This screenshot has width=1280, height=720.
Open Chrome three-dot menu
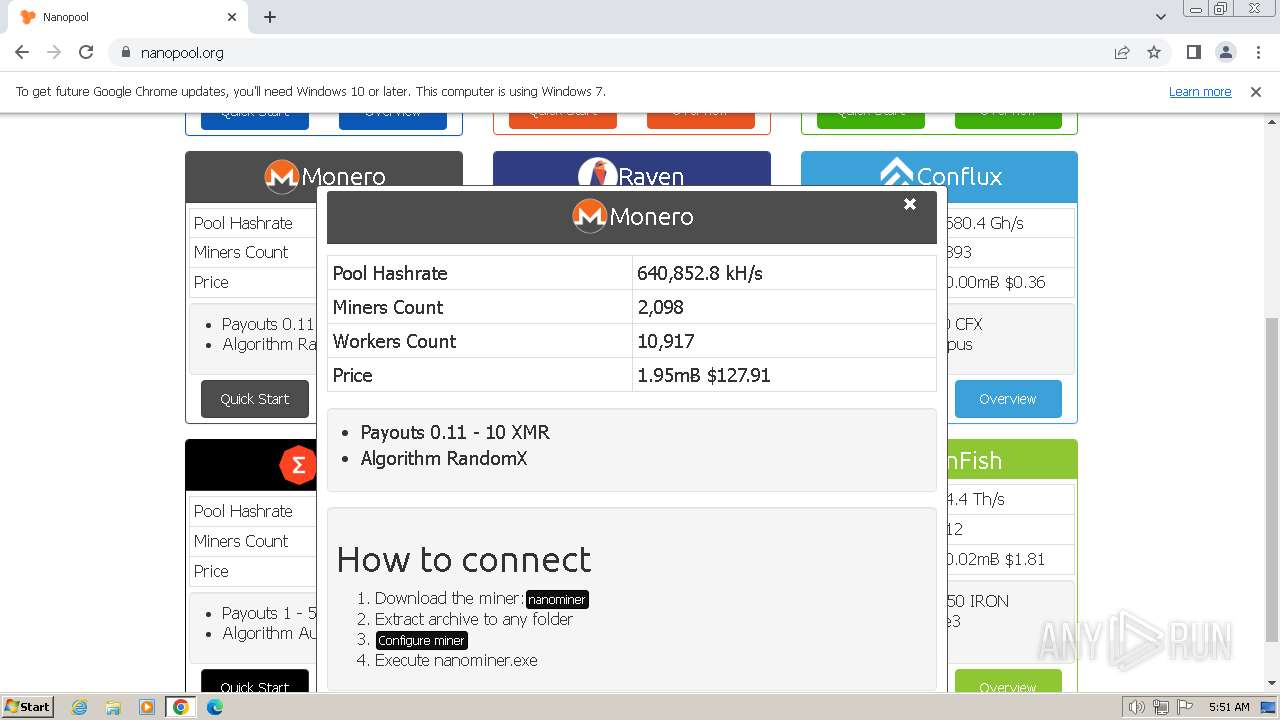pyautogui.click(x=1257, y=52)
